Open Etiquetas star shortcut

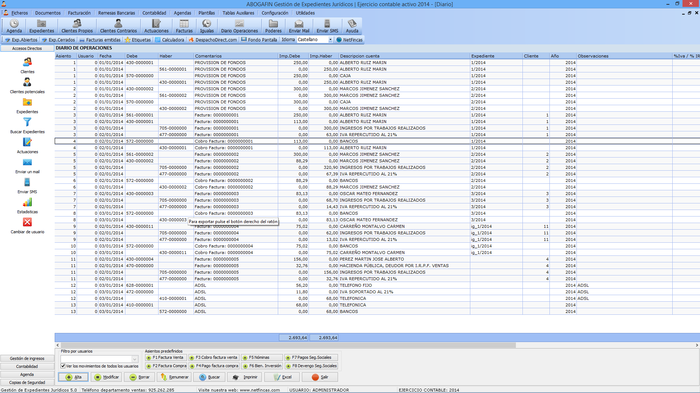pyautogui.click(x=138, y=40)
